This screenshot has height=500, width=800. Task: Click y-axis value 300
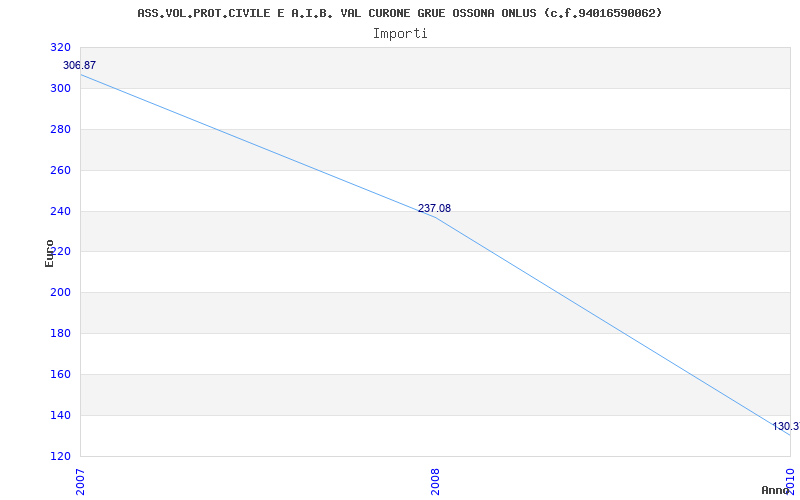(x=60, y=89)
